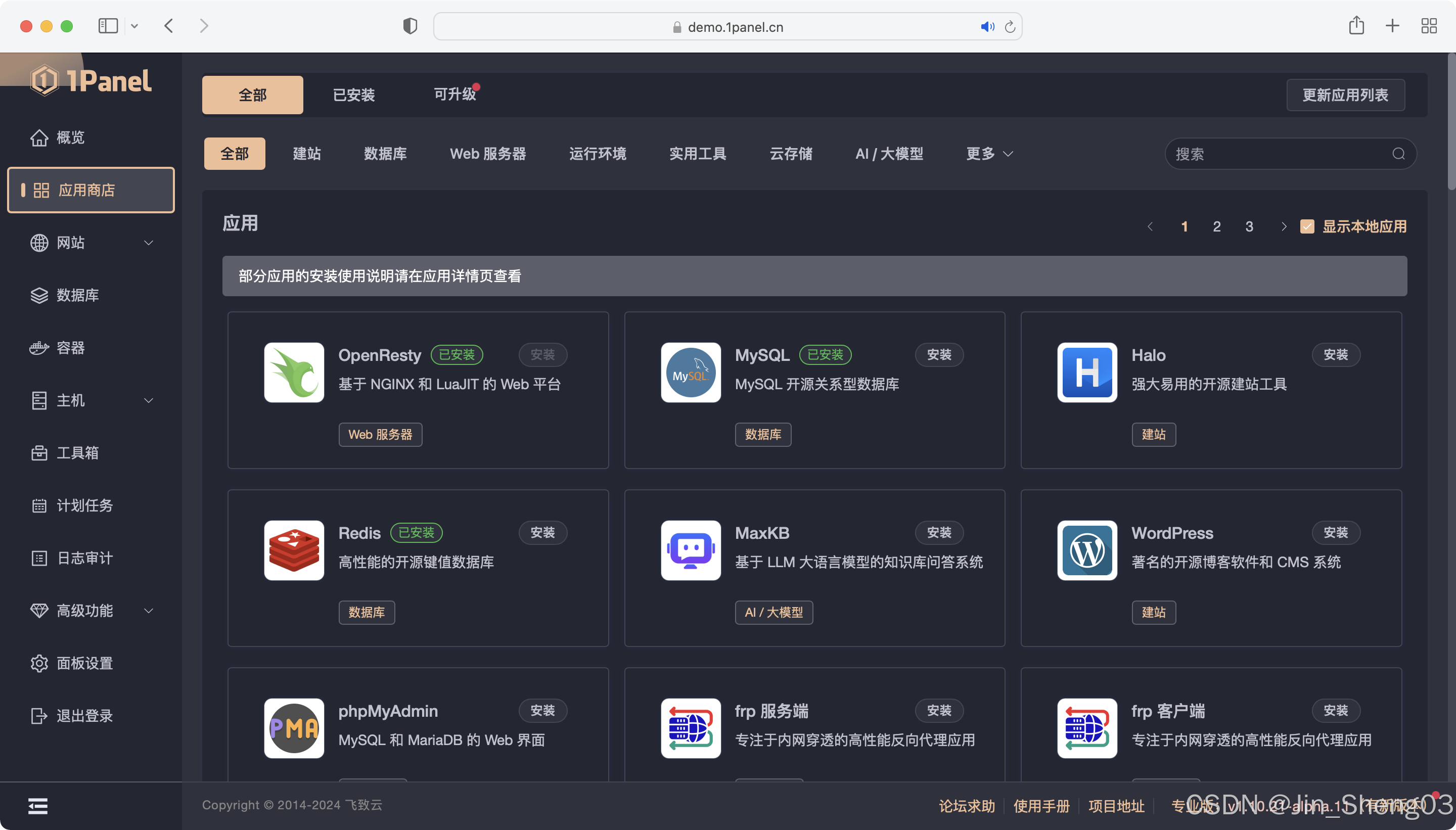The image size is (1456, 830).
Task: Click the WordPress logo icon
Action: (x=1086, y=550)
